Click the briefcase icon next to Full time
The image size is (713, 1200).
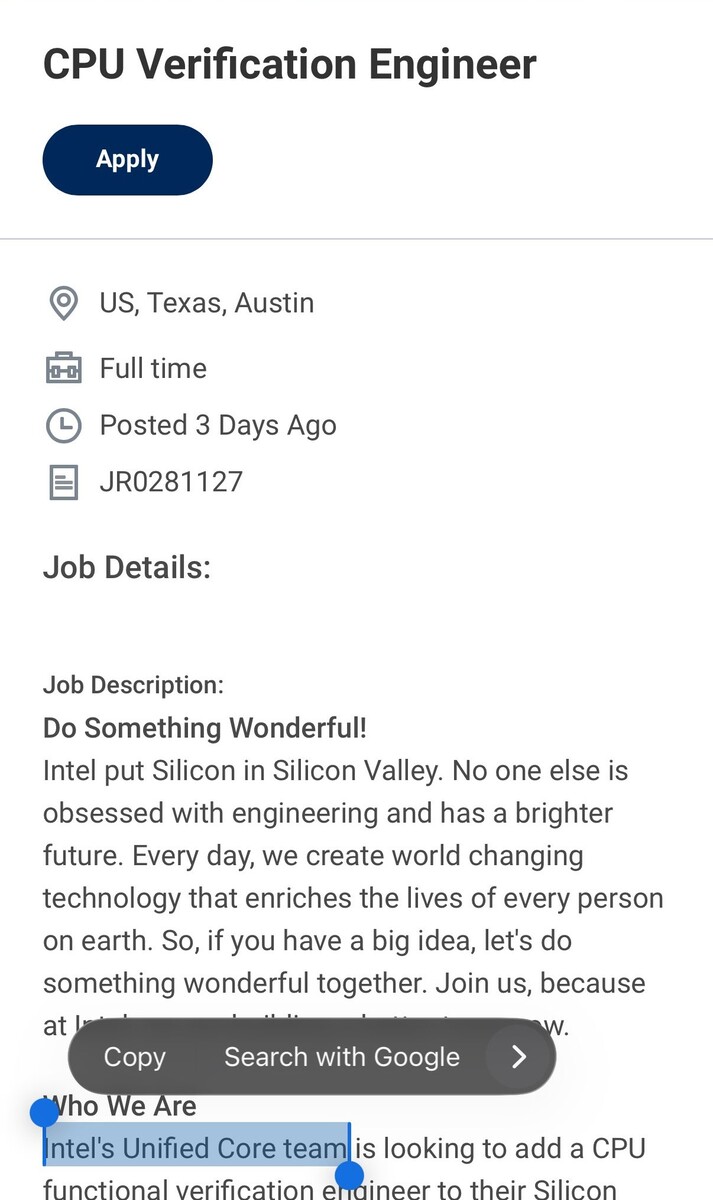click(64, 368)
